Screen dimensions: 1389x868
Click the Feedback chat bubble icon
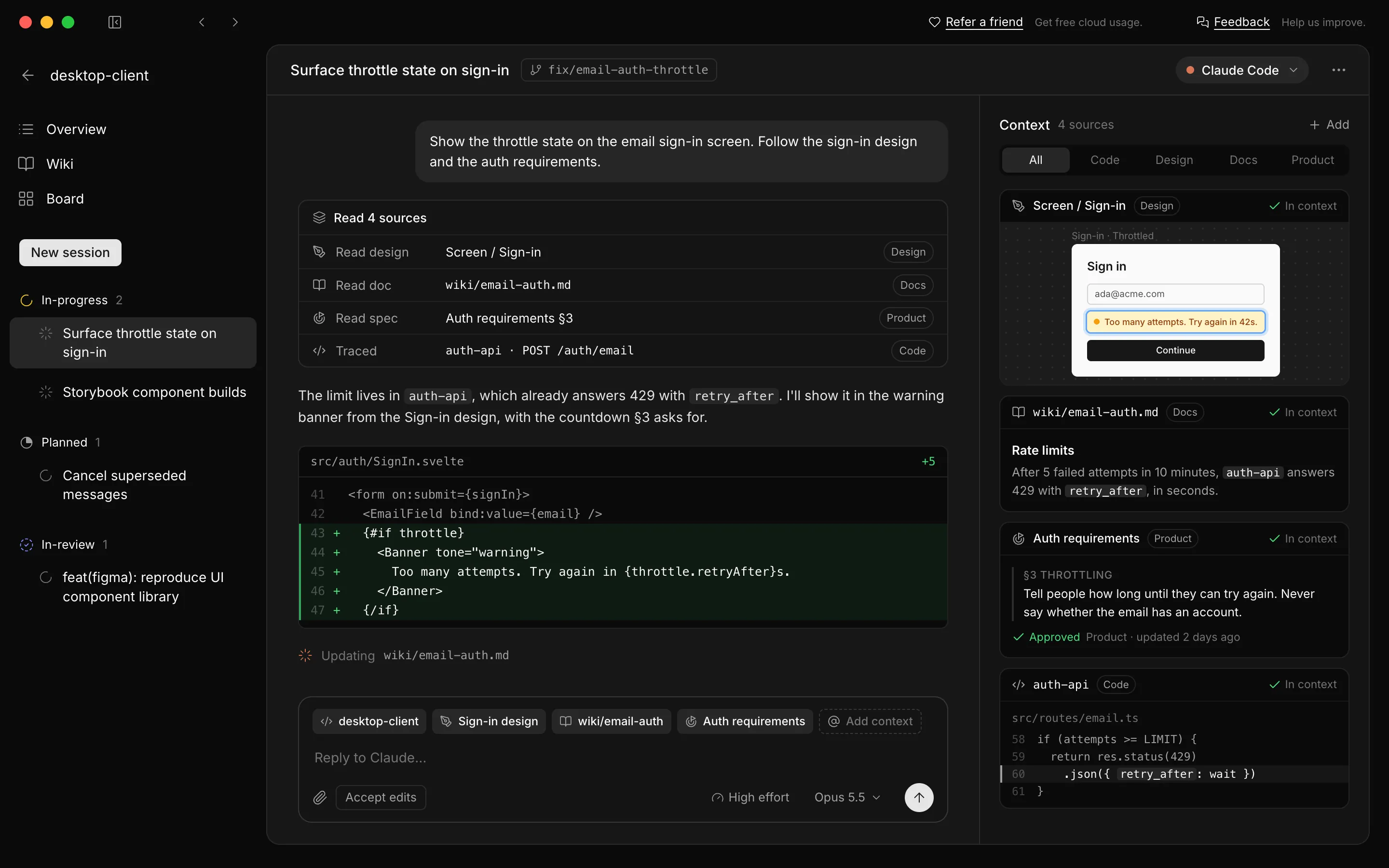click(x=1202, y=22)
